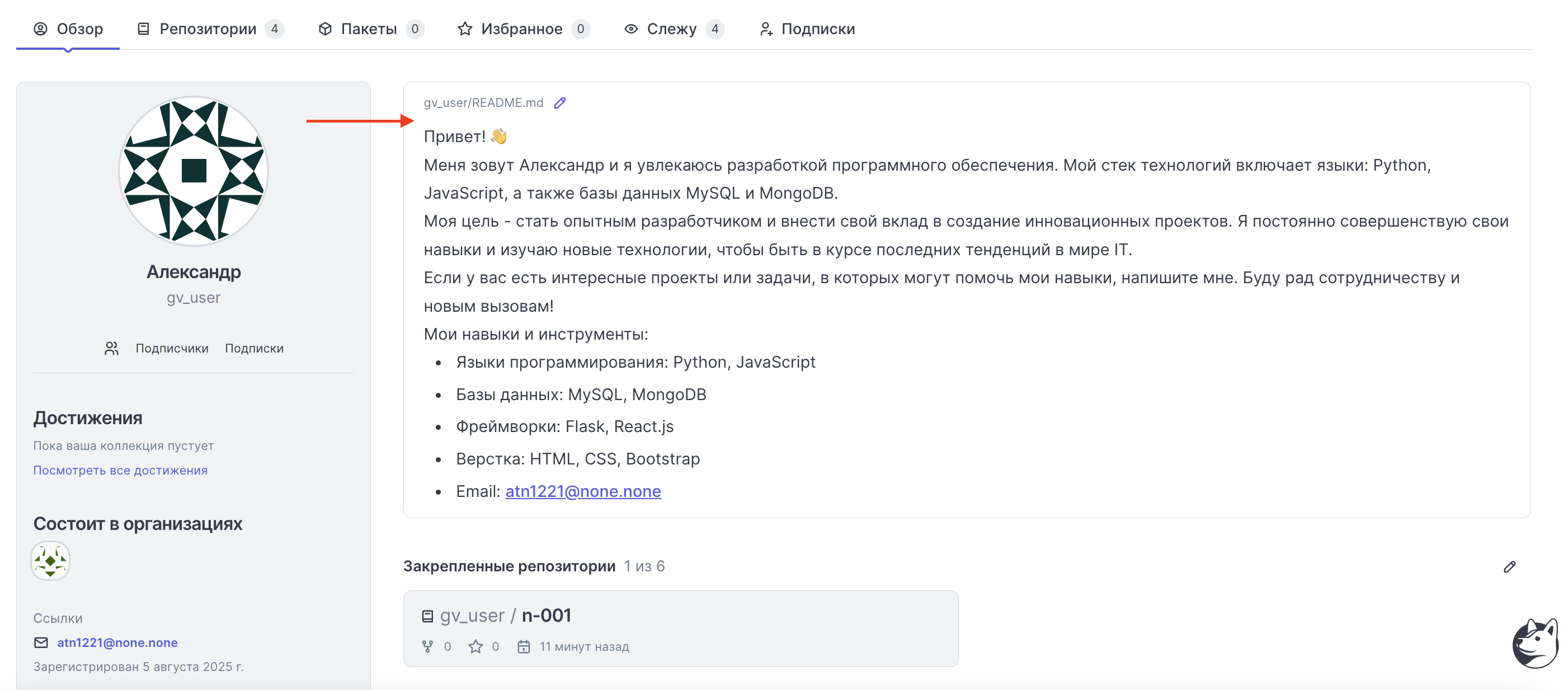This screenshot has width=1568, height=690.
Task: Go to the Избранное tab
Action: click(x=524, y=29)
